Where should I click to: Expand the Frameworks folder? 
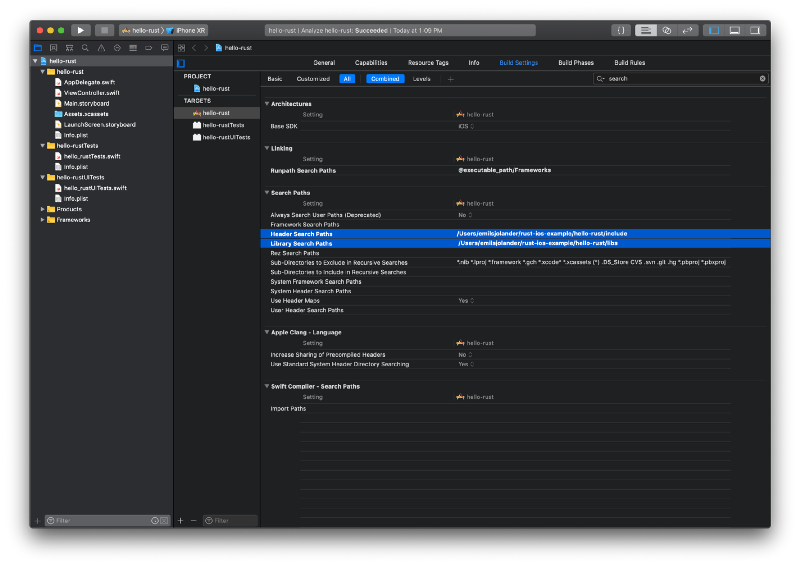pos(42,219)
